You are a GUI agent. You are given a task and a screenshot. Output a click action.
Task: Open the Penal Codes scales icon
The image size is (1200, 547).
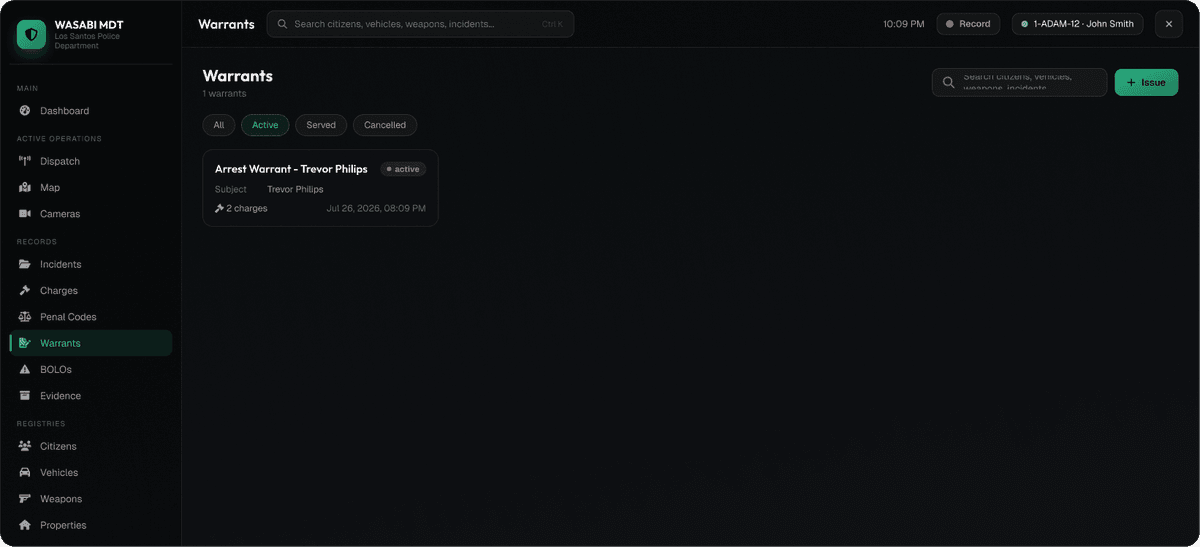click(25, 317)
